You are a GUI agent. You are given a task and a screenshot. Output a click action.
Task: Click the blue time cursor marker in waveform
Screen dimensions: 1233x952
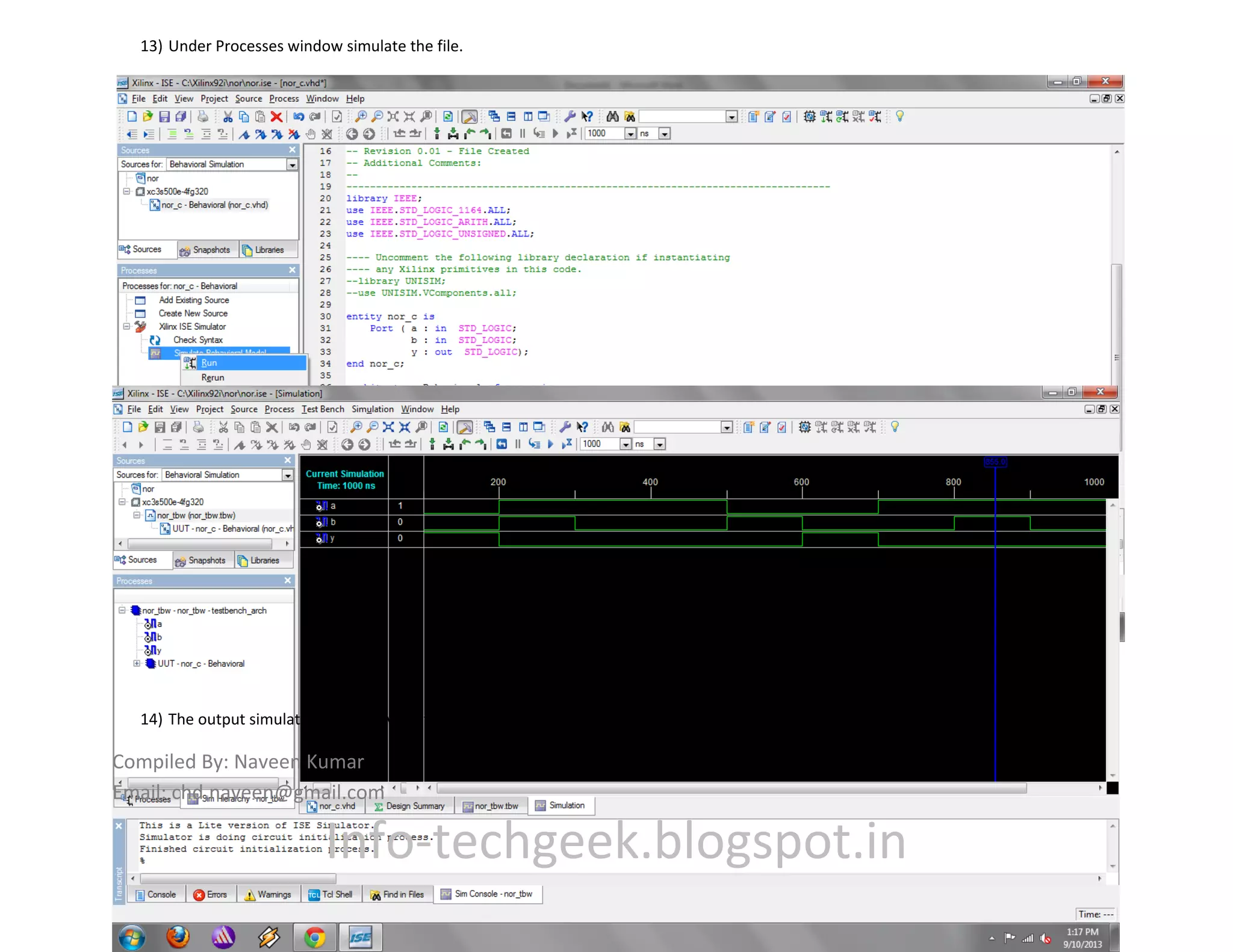point(995,462)
